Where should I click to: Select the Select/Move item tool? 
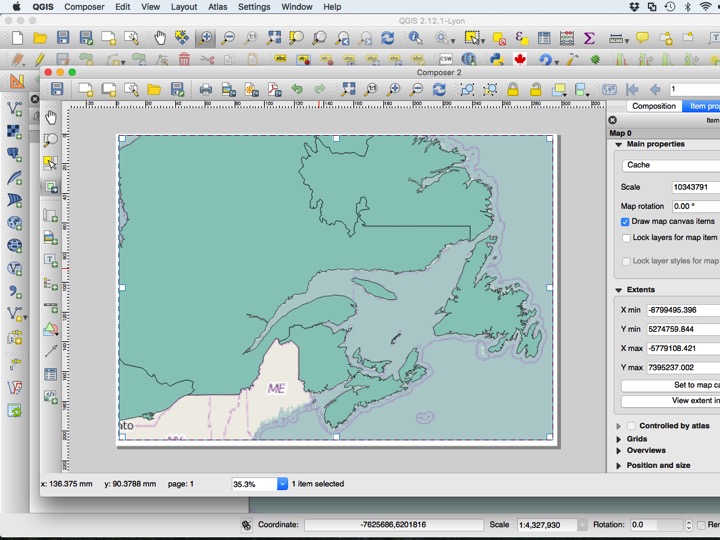51,163
